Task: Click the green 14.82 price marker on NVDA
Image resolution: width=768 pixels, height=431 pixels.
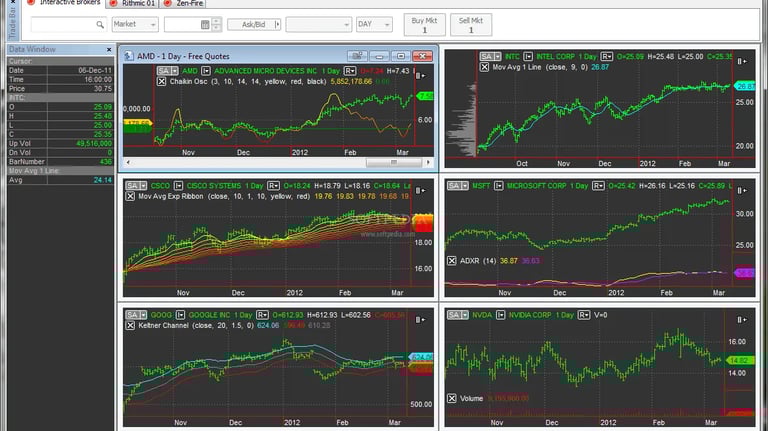Action: pyautogui.click(x=739, y=360)
